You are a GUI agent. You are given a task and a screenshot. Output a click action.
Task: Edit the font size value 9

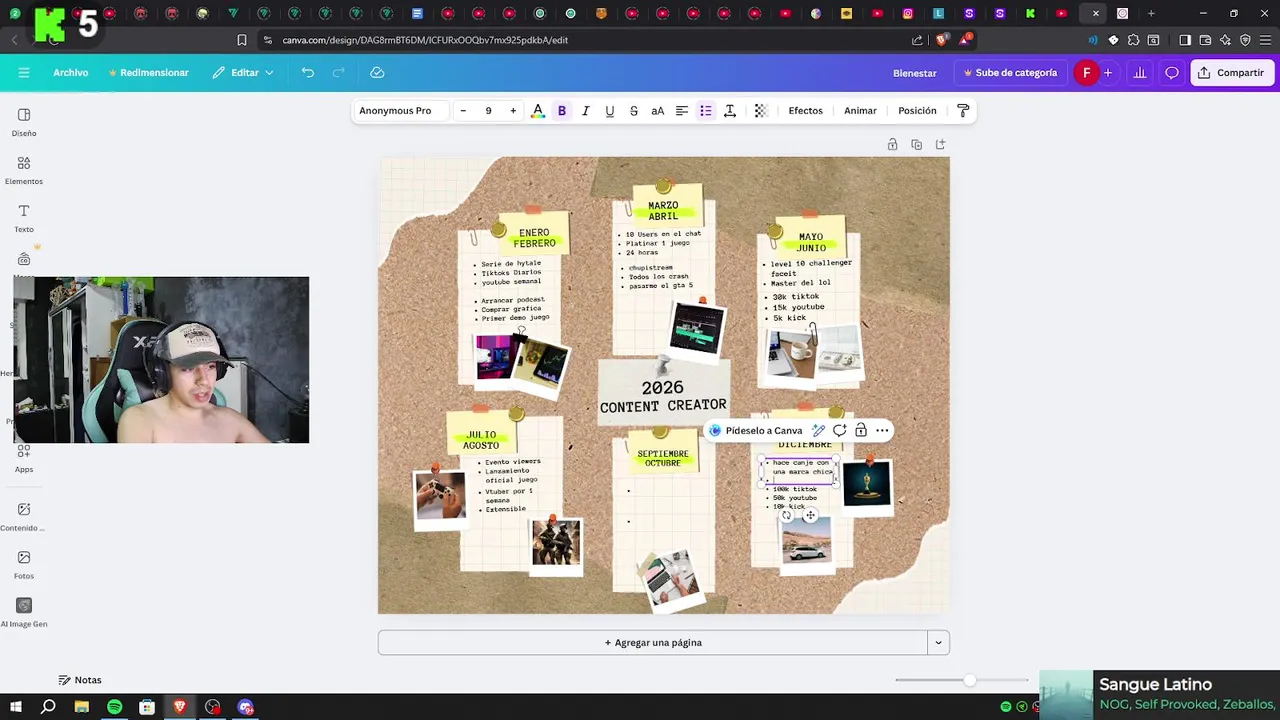488,111
